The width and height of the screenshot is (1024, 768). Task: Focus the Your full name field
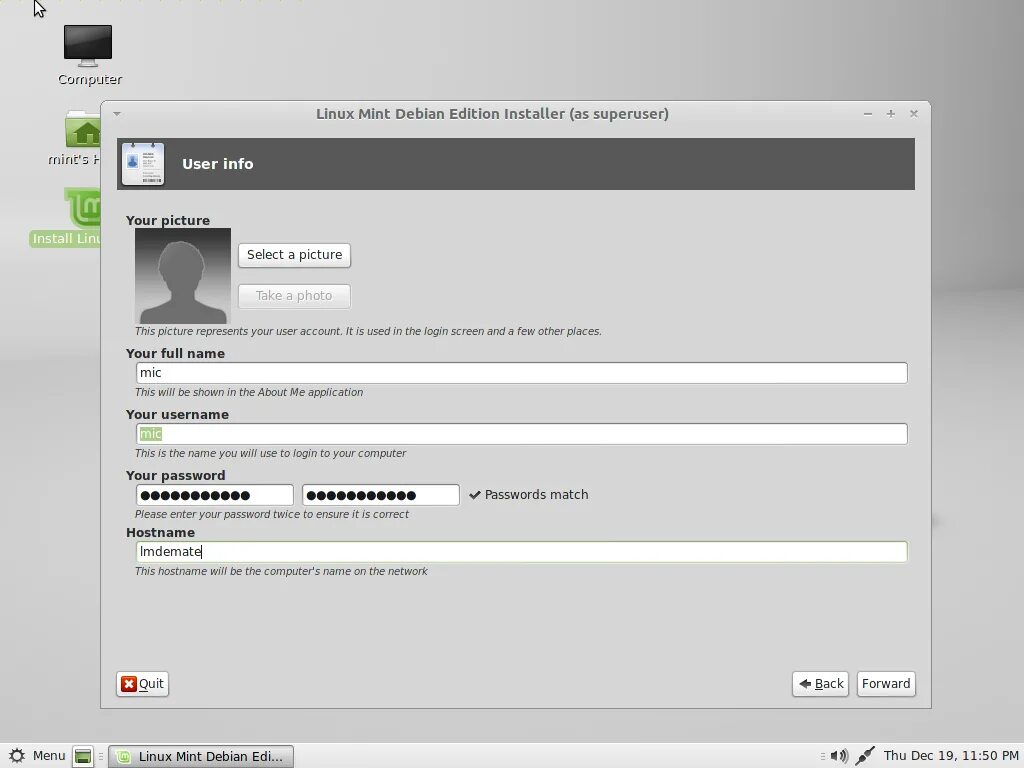[522, 373]
